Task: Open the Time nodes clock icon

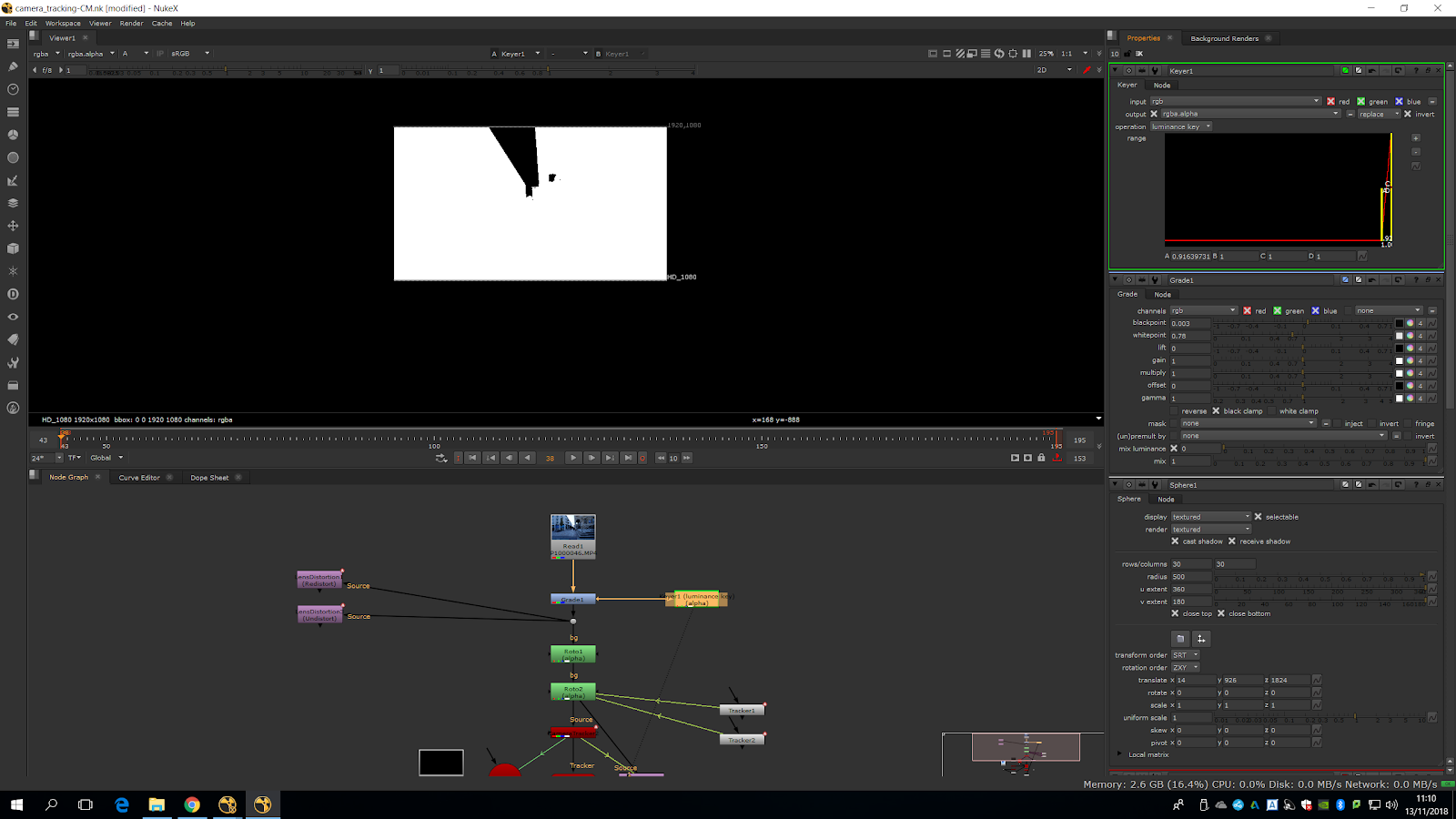Action: [13, 89]
